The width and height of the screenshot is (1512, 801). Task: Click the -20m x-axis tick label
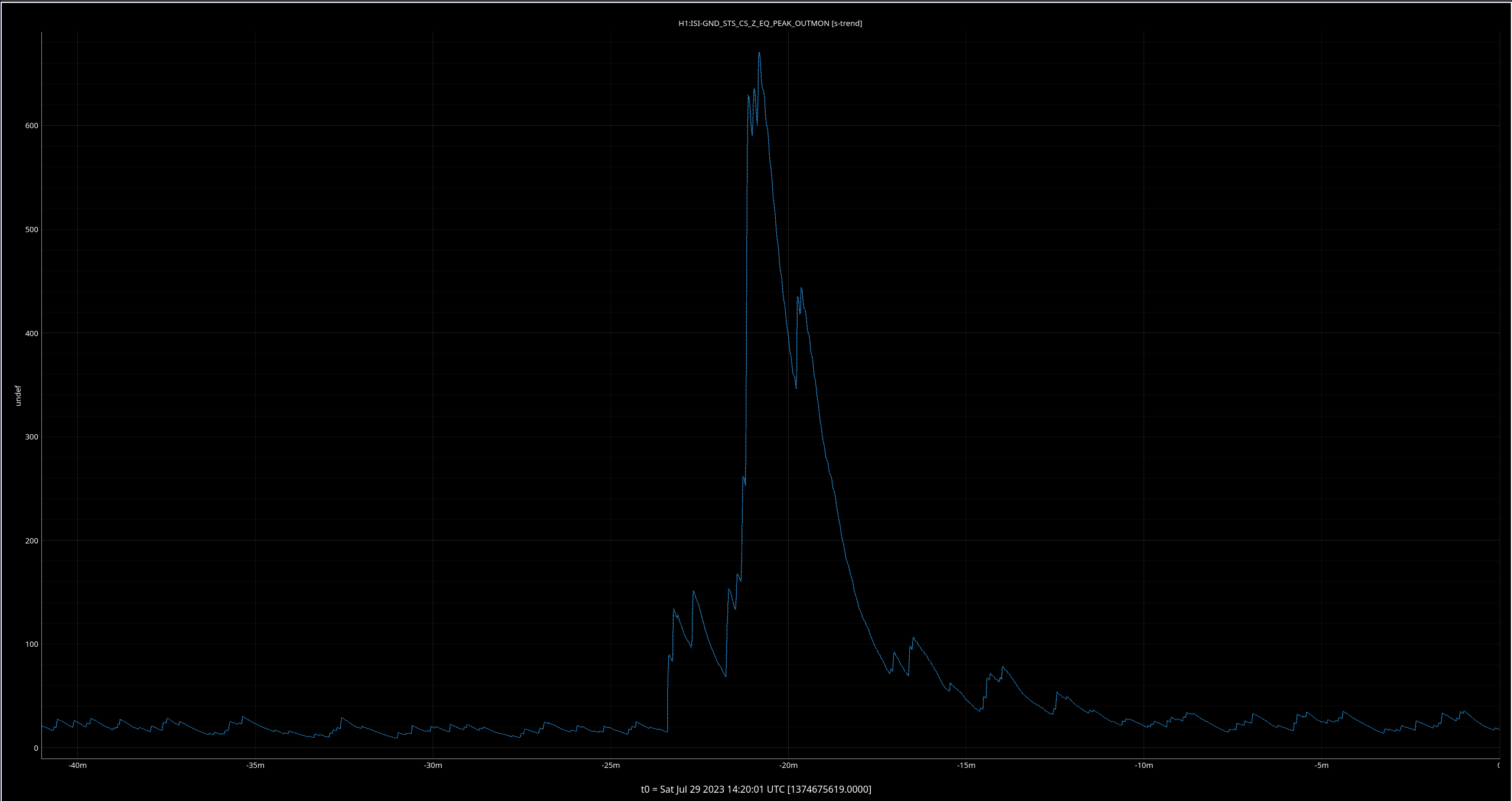[x=788, y=766]
